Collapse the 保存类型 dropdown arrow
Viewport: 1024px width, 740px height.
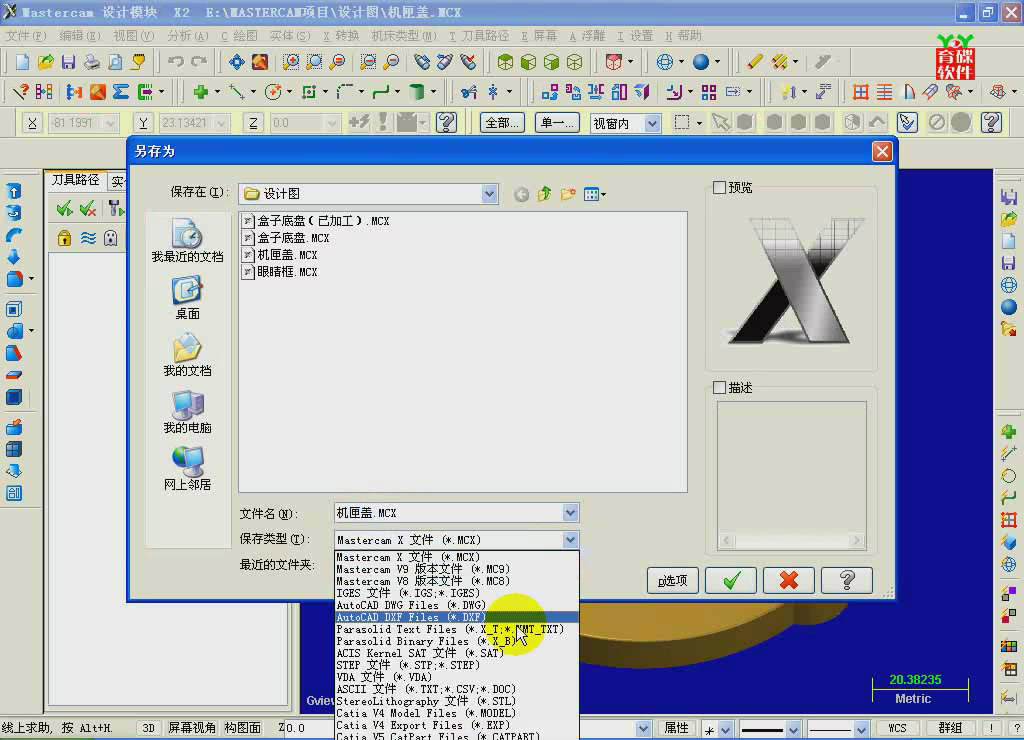(x=570, y=540)
